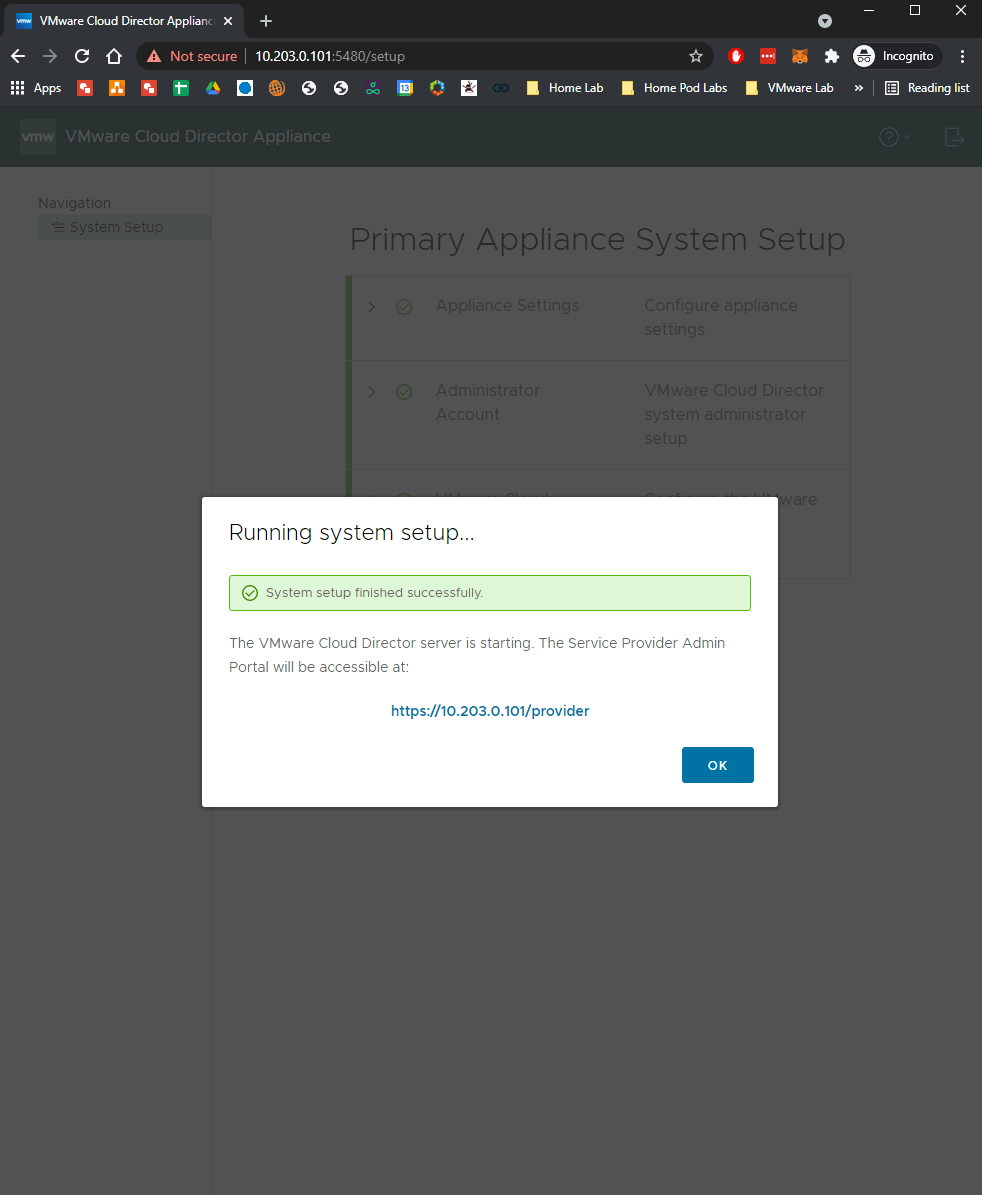Open the Extensions puzzle piece menu
This screenshot has height=1195, width=982.
click(x=831, y=56)
